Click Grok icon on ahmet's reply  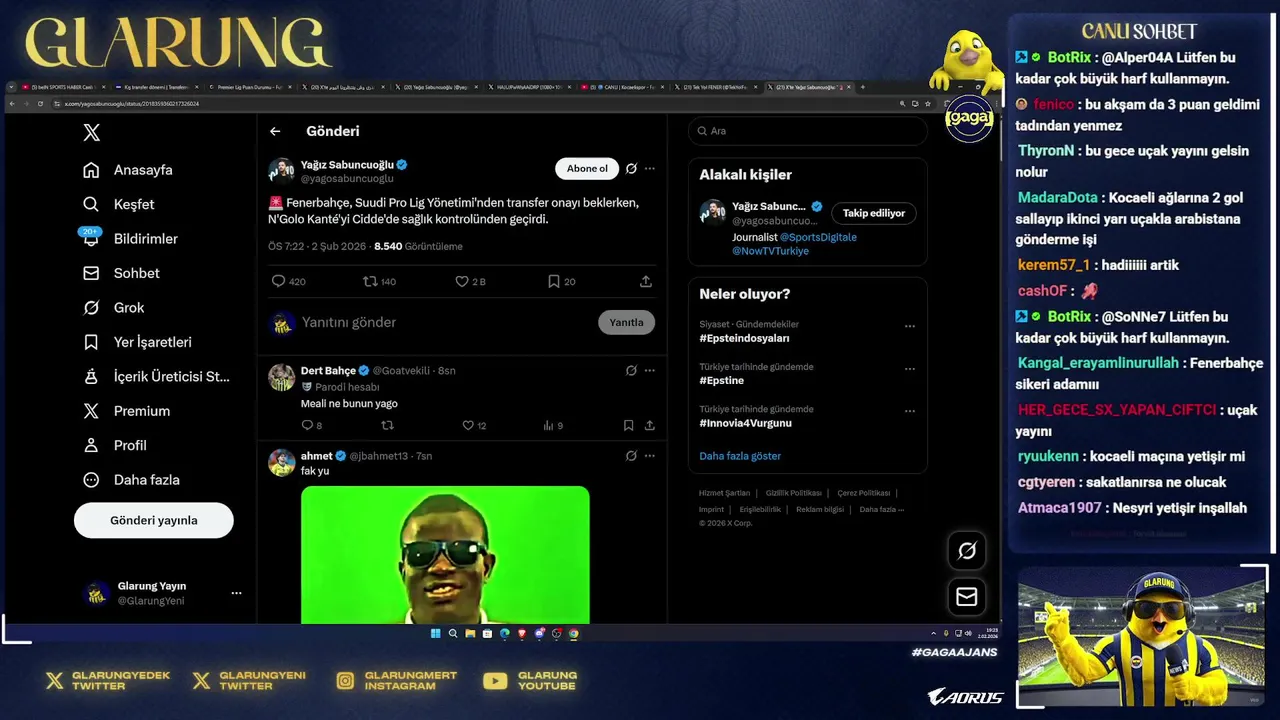coord(631,455)
